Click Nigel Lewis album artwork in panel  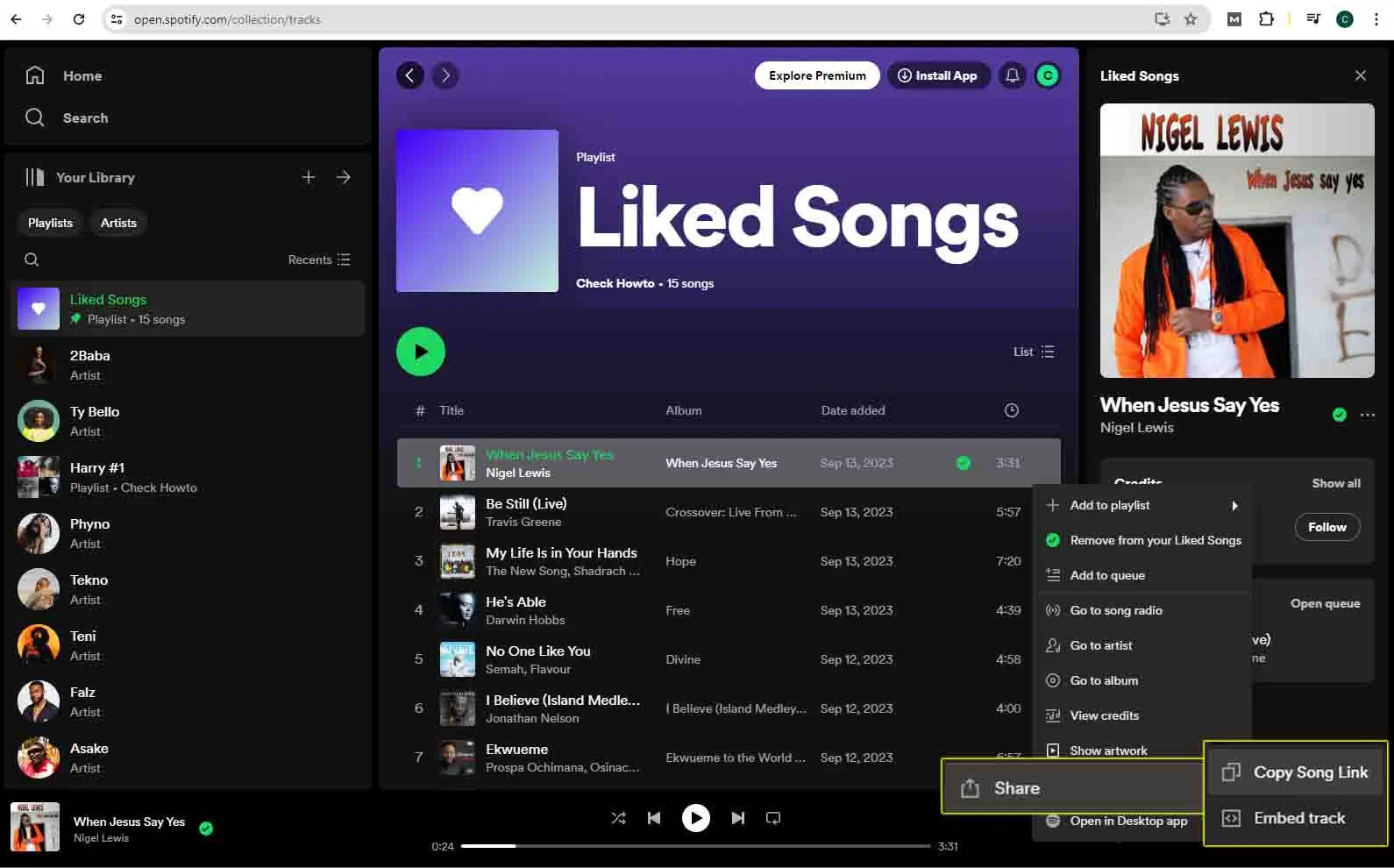click(1237, 240)
